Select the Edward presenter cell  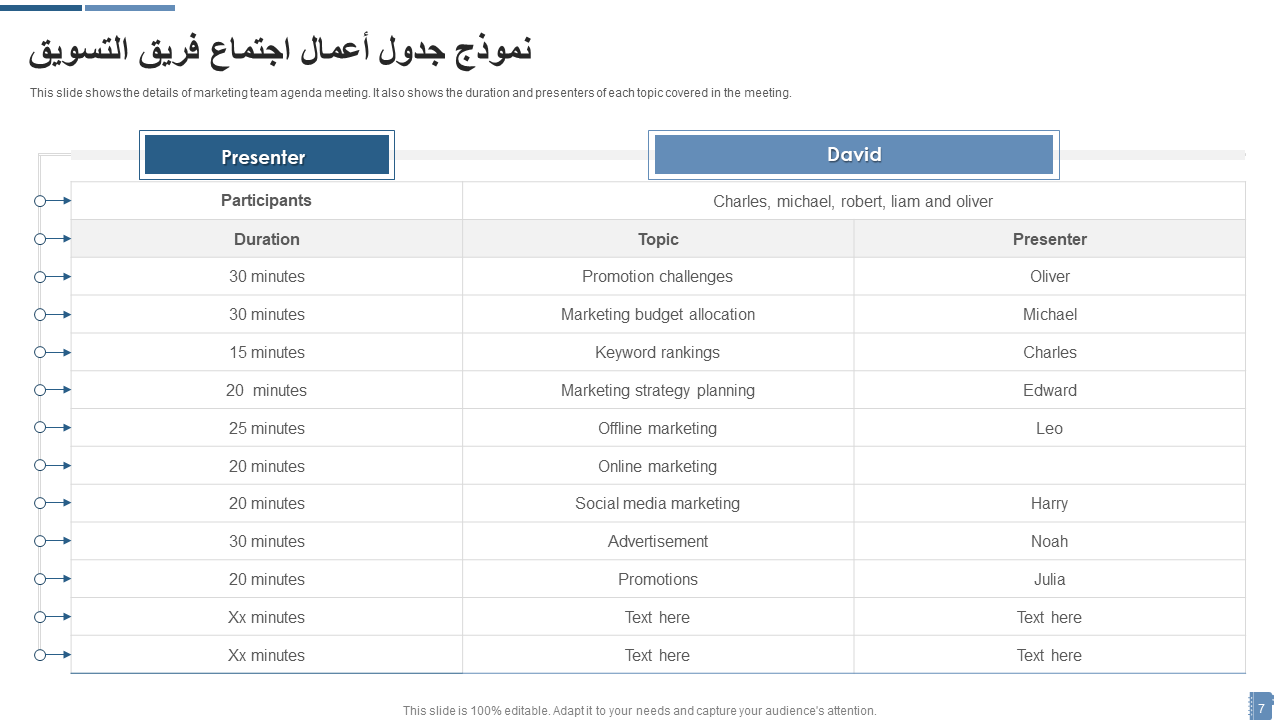tap(1050, 390)
